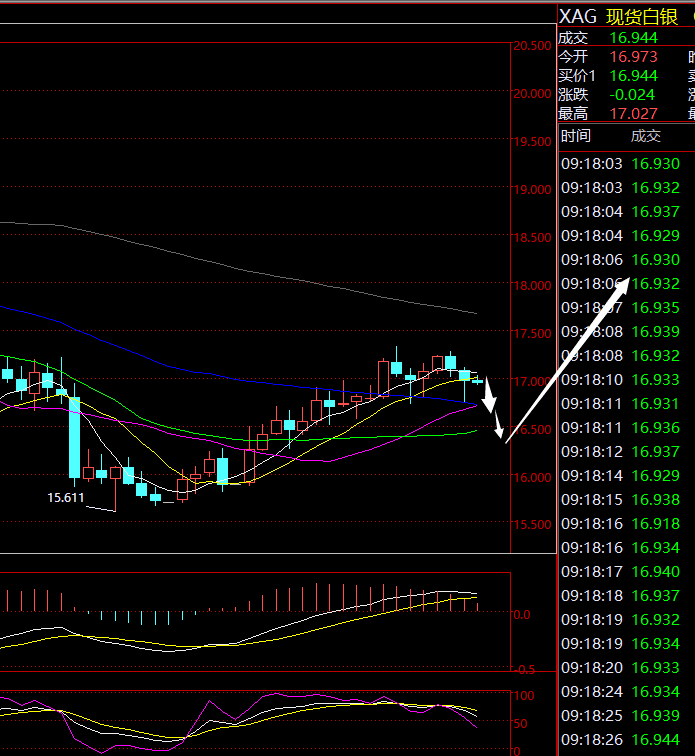Click the 时间 column header
The width and height of the screenshot is (695, 756).
[575, 136]
